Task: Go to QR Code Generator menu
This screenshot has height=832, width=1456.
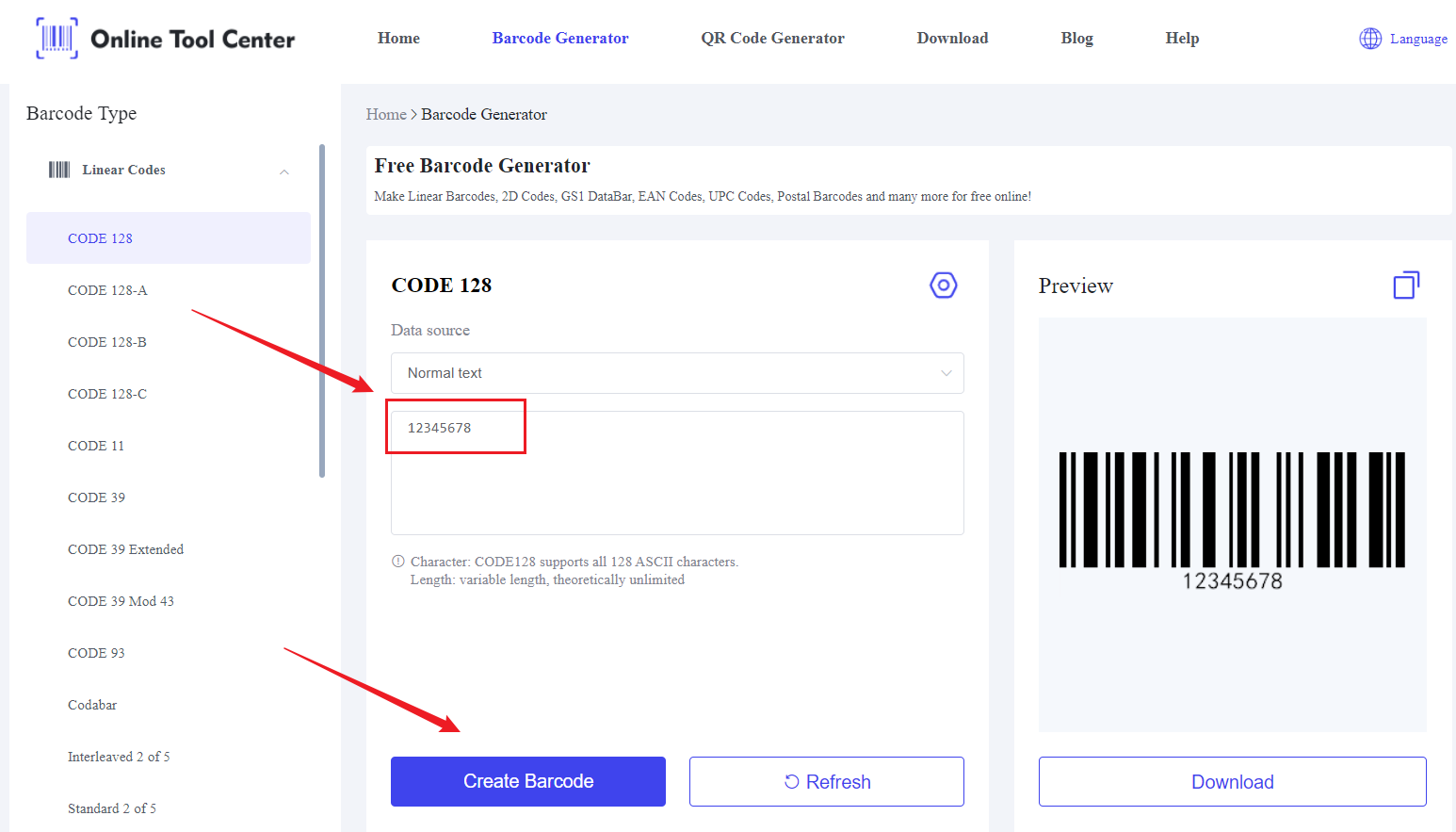Action: pyautogui.click(x=772, y=39)
